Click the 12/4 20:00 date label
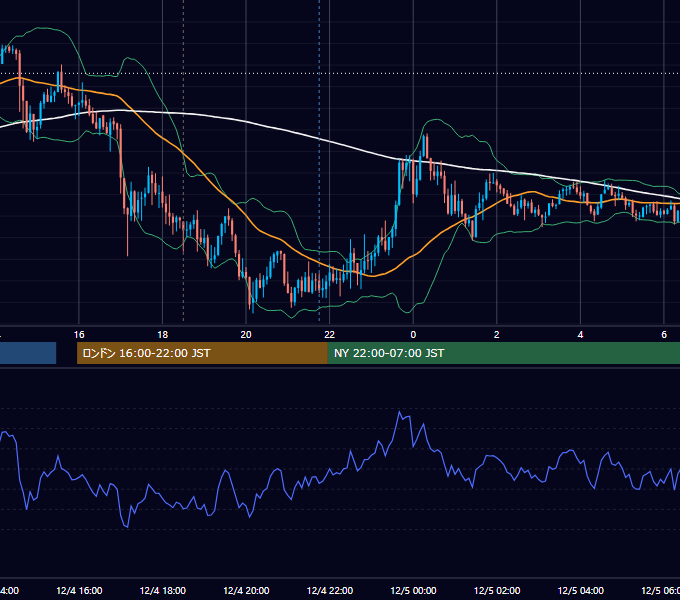The image size is (680, 600). click(x=246, y=590)
